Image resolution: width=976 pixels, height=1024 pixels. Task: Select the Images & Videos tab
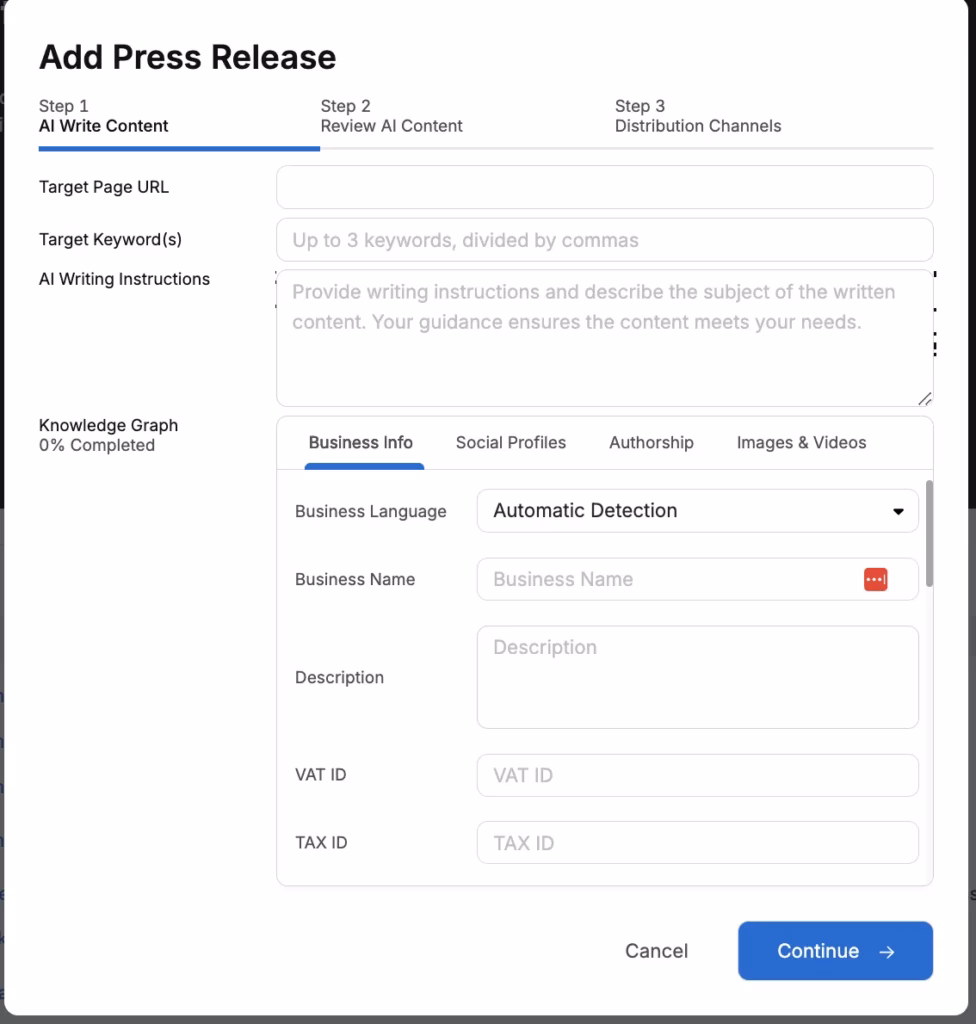pos(801,442)
